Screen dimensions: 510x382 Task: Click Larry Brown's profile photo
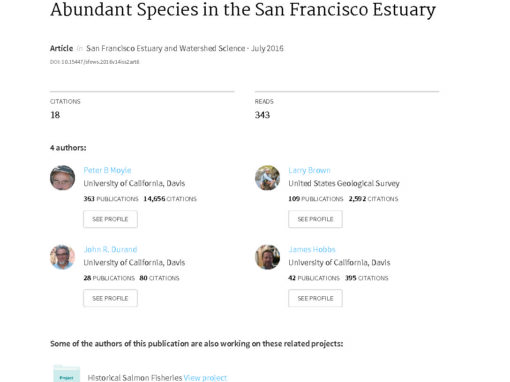click(x=267, y=178)
